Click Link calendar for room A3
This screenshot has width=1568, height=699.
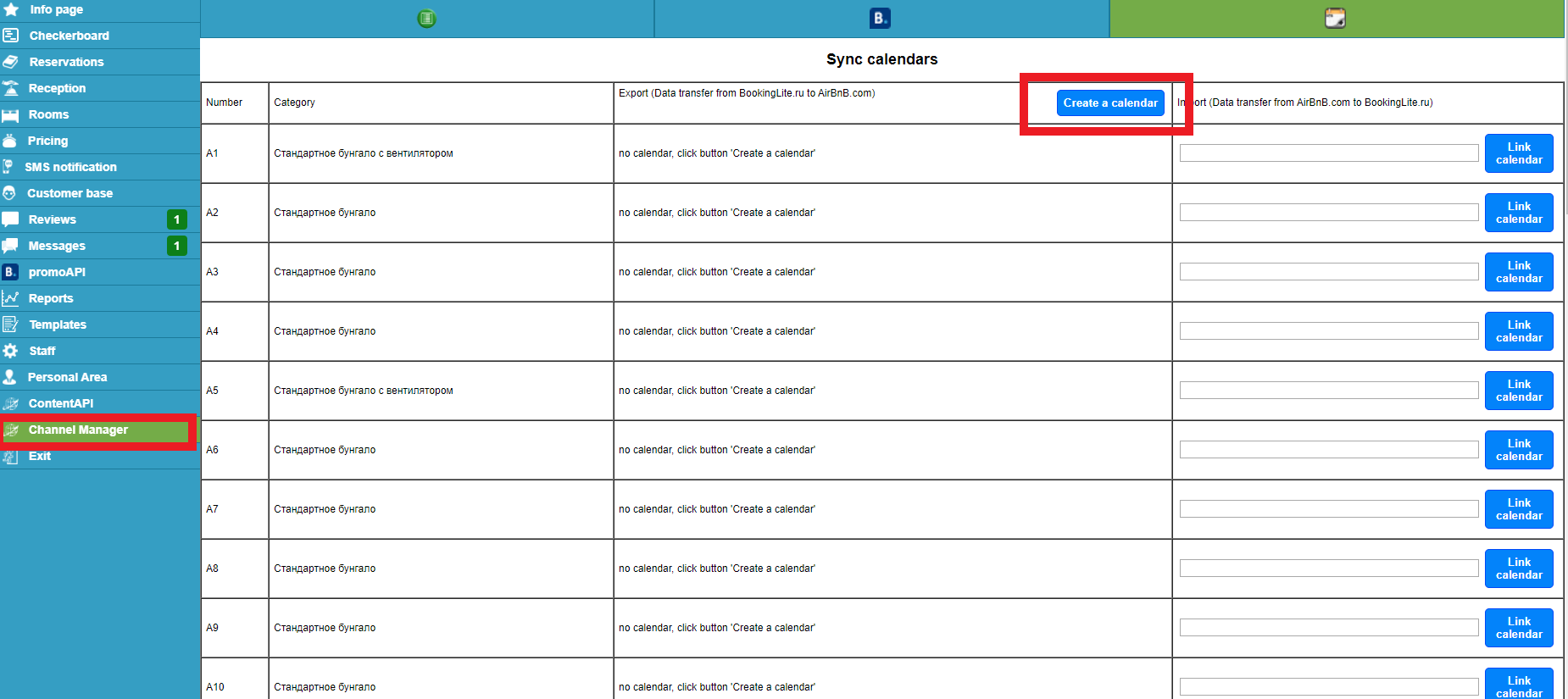[1519, 272]
